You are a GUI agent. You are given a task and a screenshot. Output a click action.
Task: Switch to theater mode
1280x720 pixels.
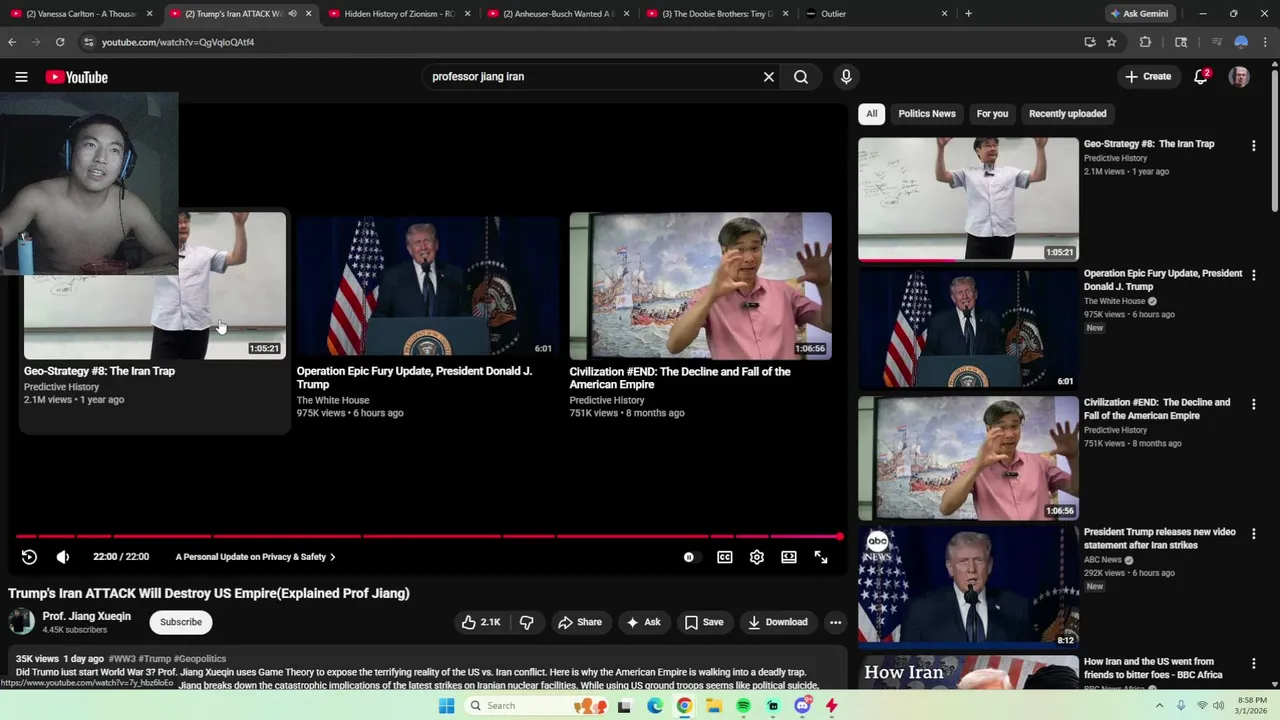pos(789,557)
